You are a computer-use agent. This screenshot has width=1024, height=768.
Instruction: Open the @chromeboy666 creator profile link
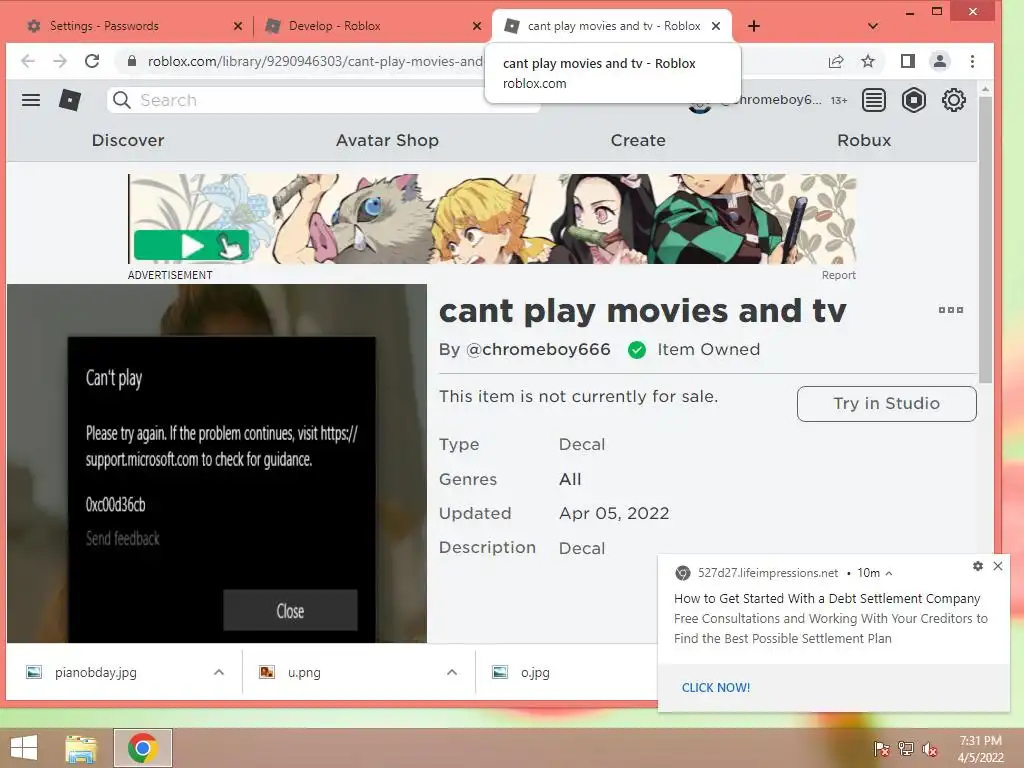click(x=538, y=349)
